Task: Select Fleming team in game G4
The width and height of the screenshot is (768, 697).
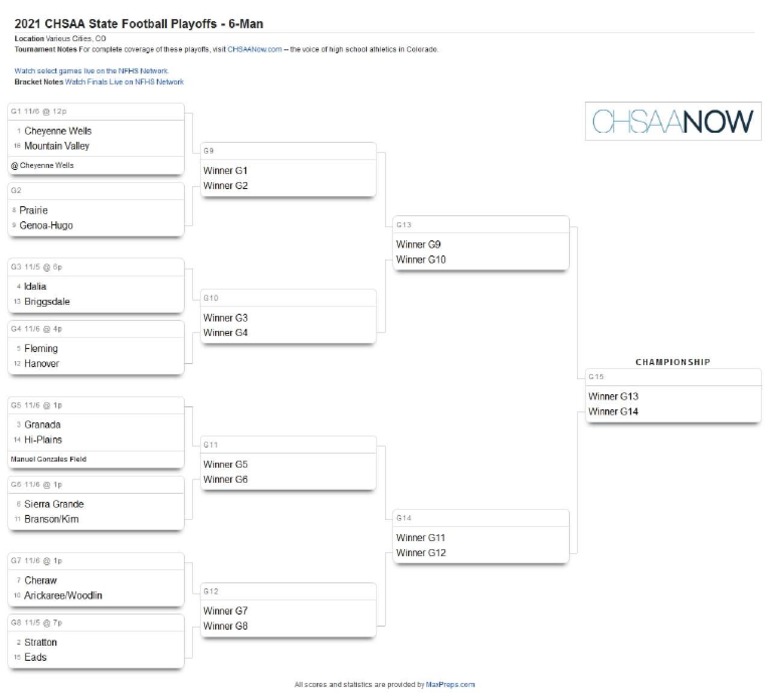Action: tap(41, 348)
